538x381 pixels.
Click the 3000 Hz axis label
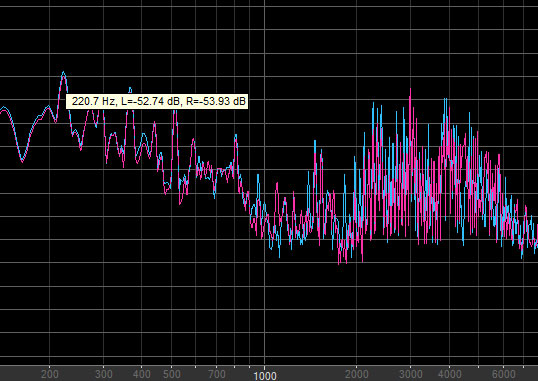(411, 374)
